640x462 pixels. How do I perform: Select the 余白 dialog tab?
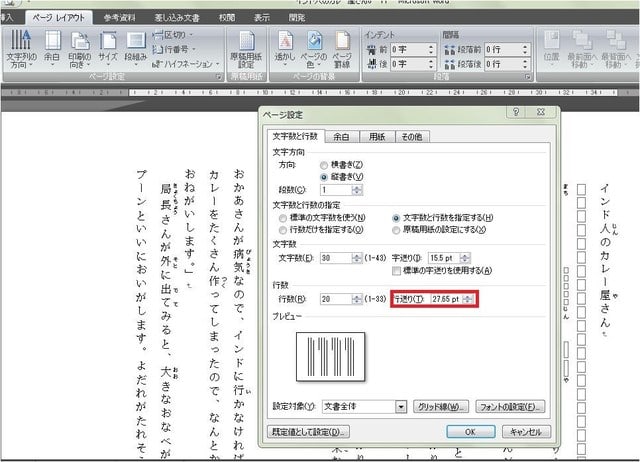tap(341, 137)
